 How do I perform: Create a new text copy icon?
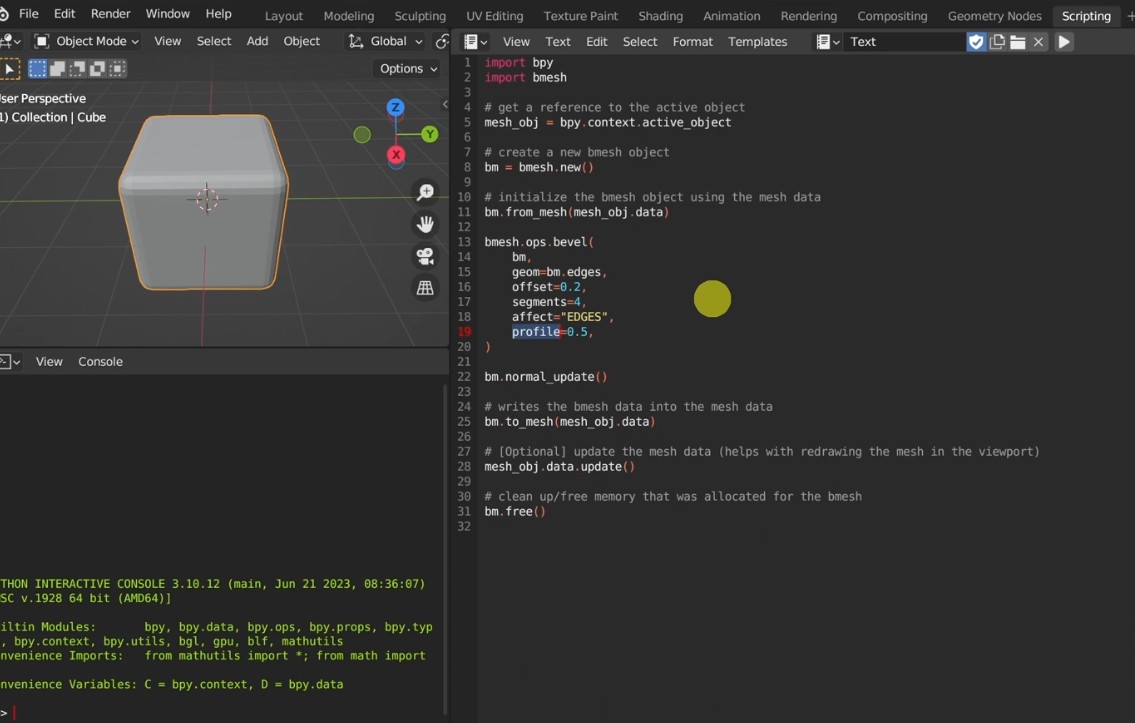click(x=997, y=42)
